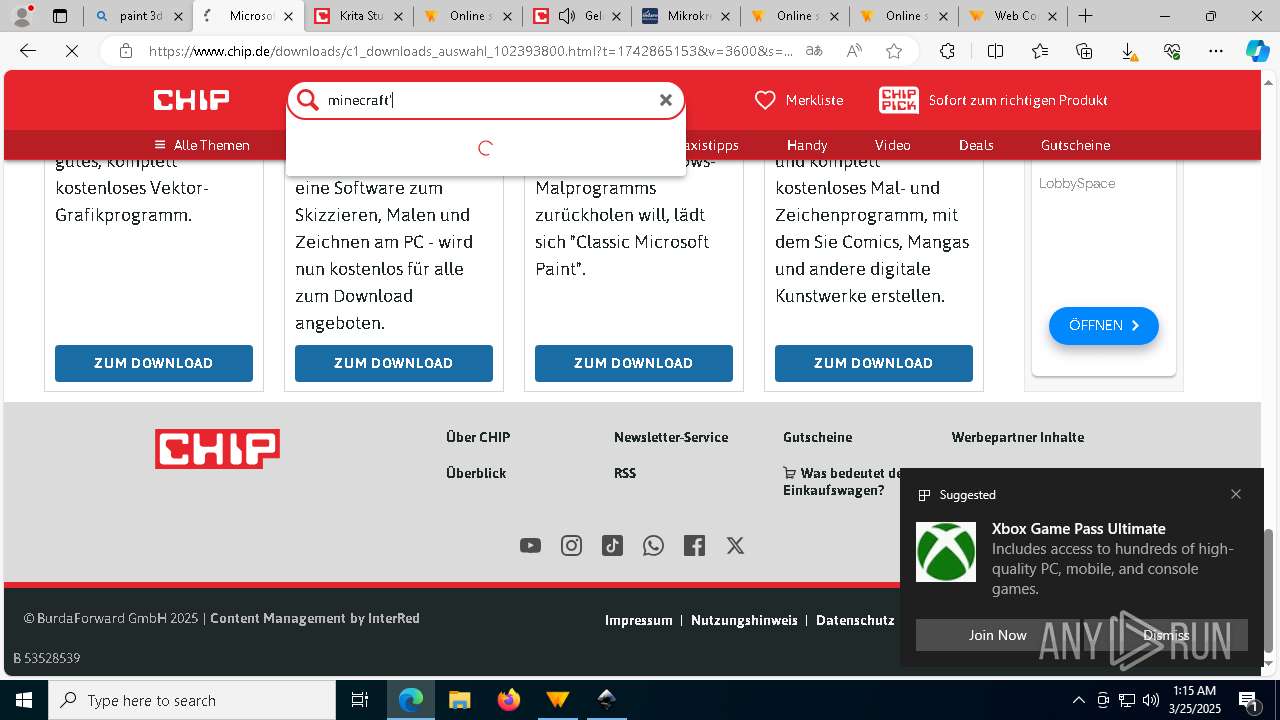Click the CHIP Pick logo icon
The height and width of the screenshot is (720, 1280).
pos(899,100)
